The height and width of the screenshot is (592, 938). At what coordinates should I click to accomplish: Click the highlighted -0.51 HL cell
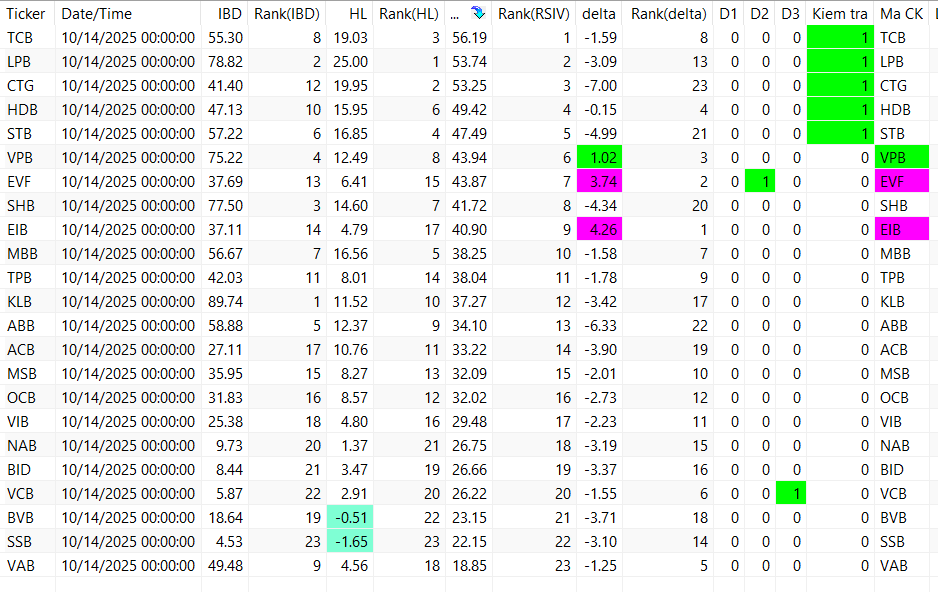coord(350,517)
